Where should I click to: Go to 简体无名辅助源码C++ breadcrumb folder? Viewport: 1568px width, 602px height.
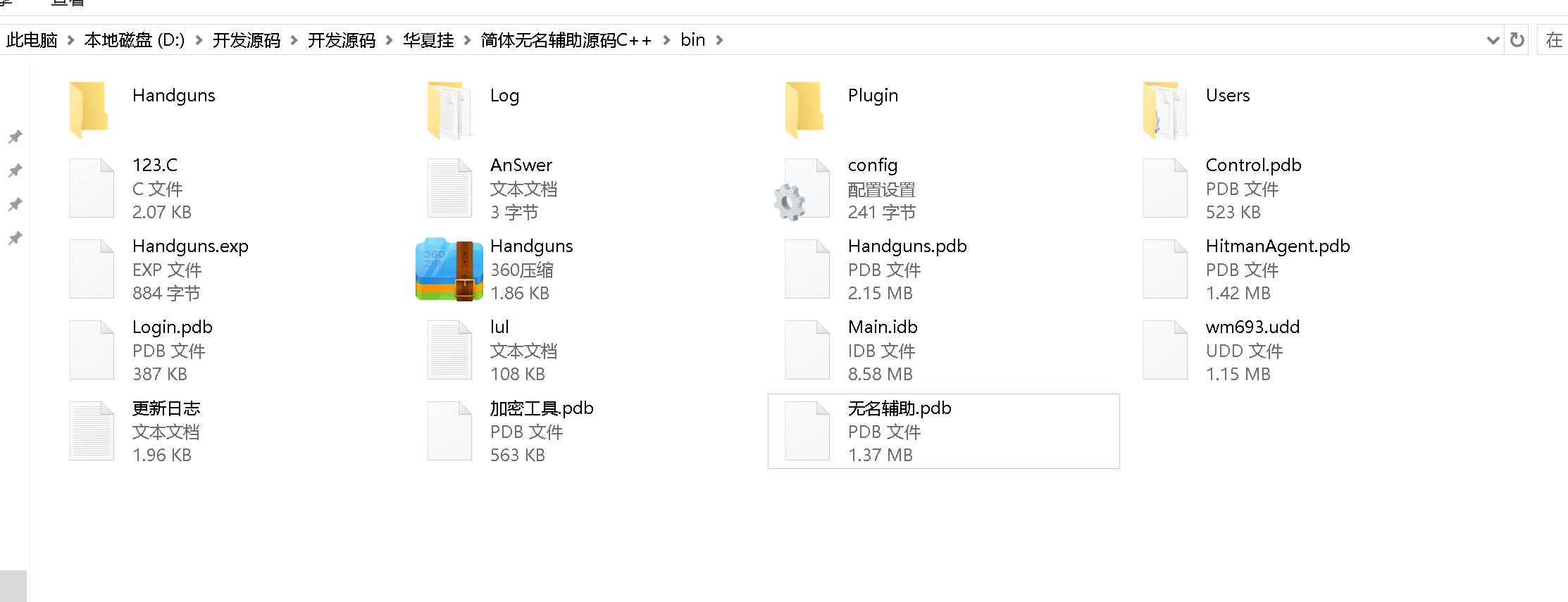[x=566, y=40]
